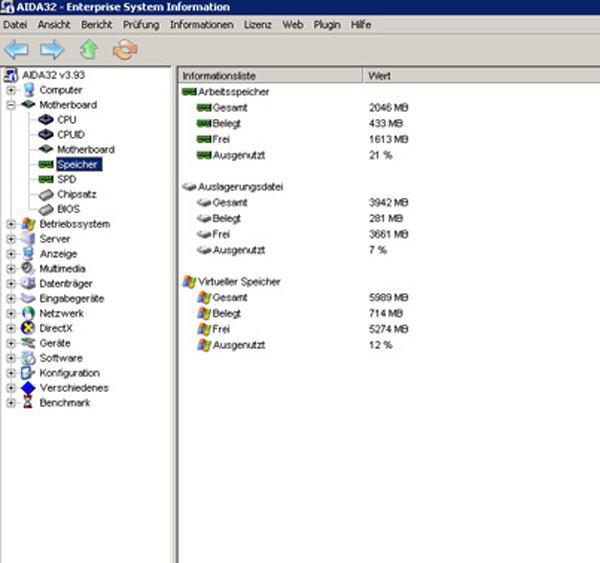
Task: Select the Virtueller Speicher group row
Action: click(x=239, y=282)
